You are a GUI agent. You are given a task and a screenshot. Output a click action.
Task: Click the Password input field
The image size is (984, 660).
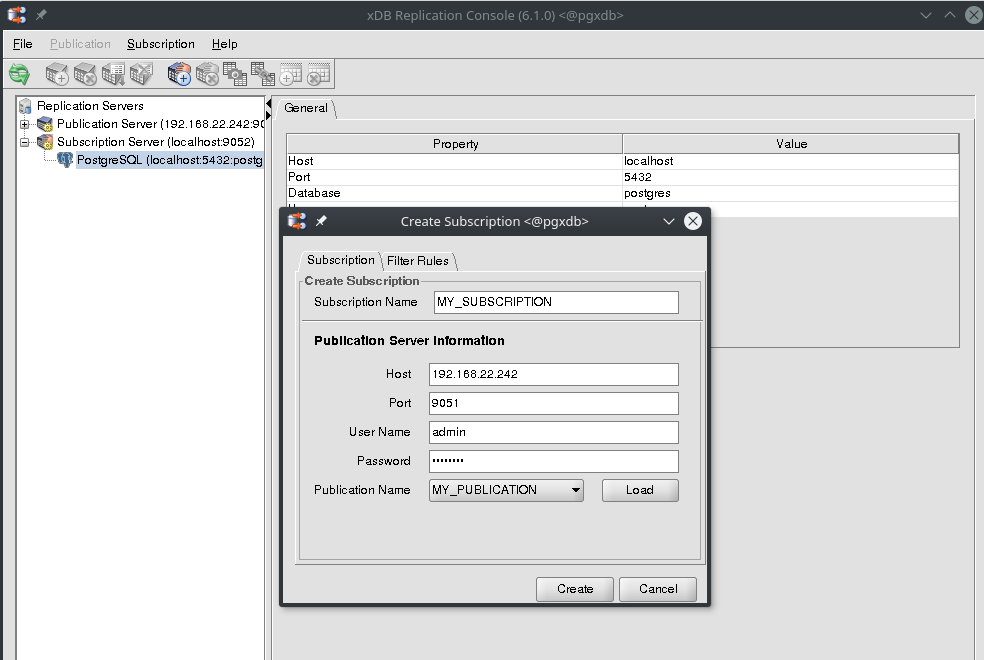(x=554, y=461)
